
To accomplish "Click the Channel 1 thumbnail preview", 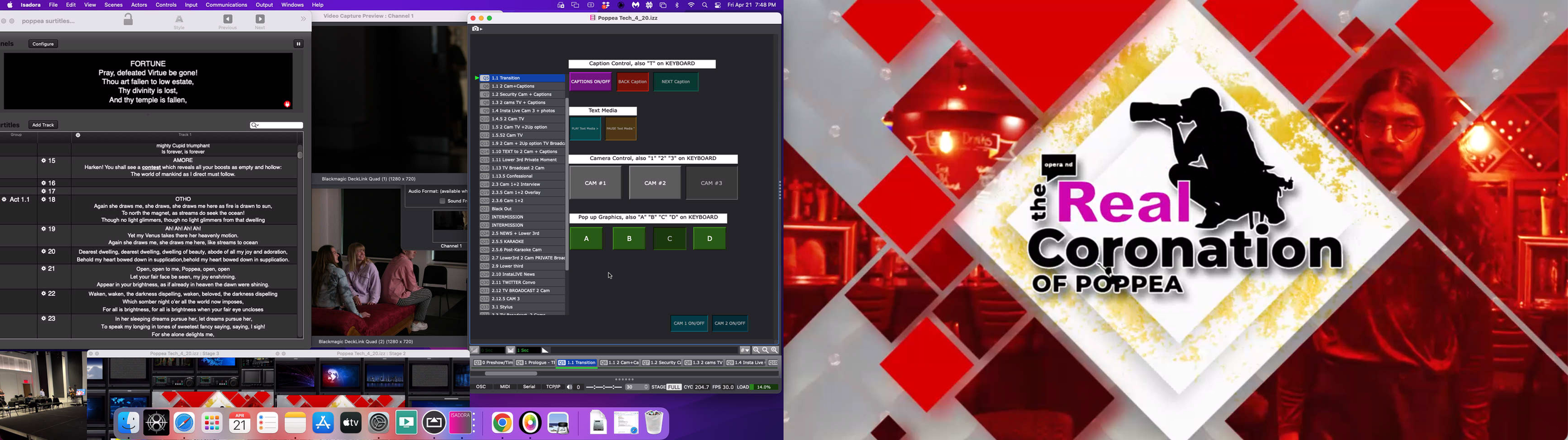I will click(450, 226).
